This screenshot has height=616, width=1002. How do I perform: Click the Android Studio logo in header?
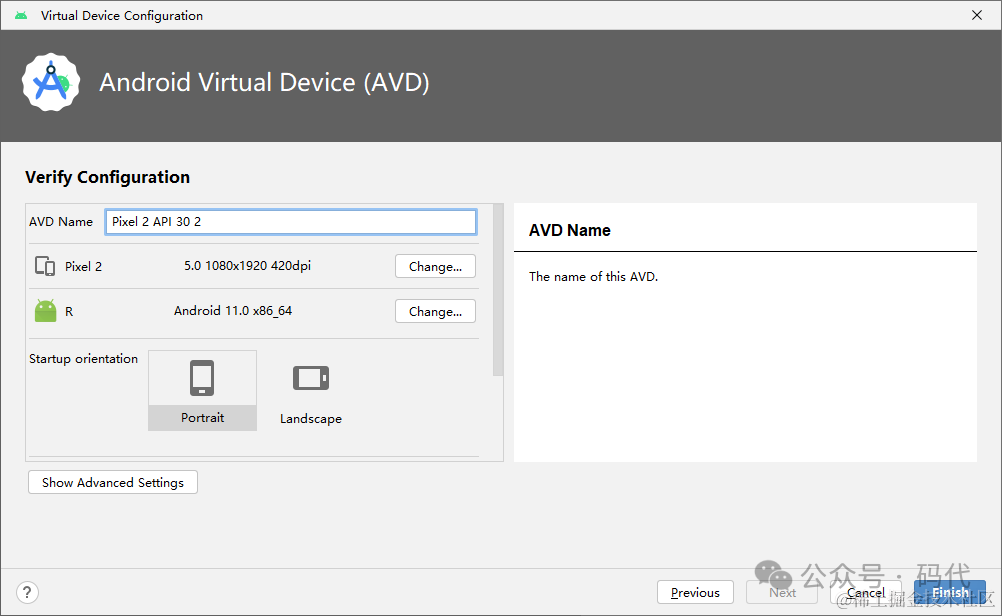point(51,82)
